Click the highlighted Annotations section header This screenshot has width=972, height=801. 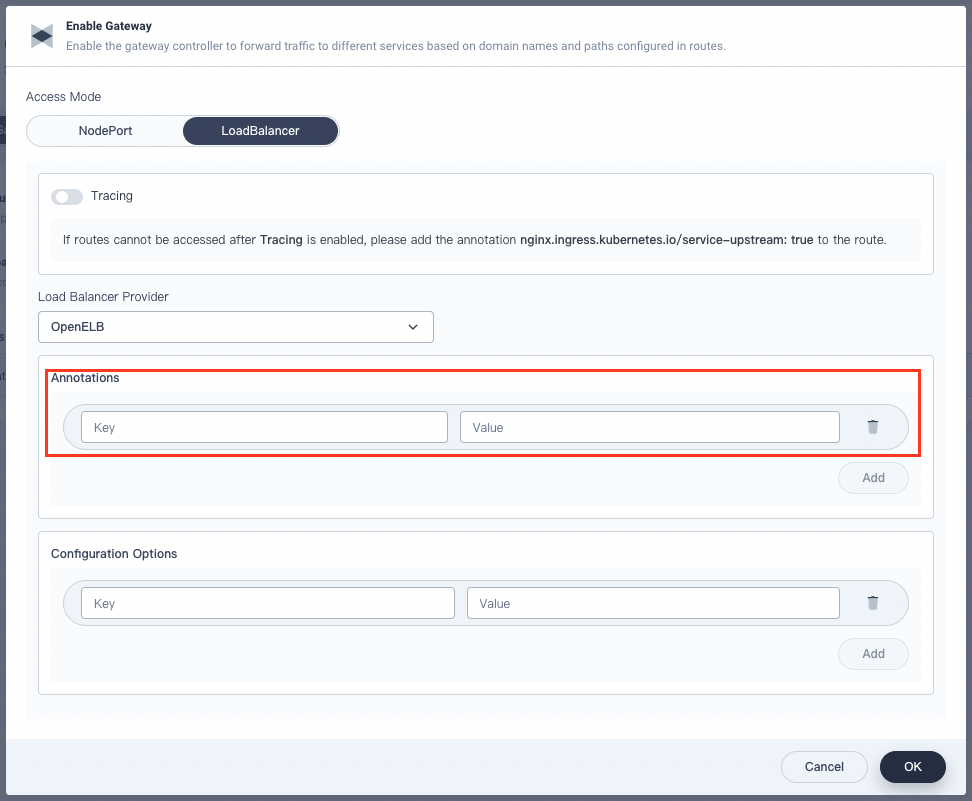(x=85, y=378)
